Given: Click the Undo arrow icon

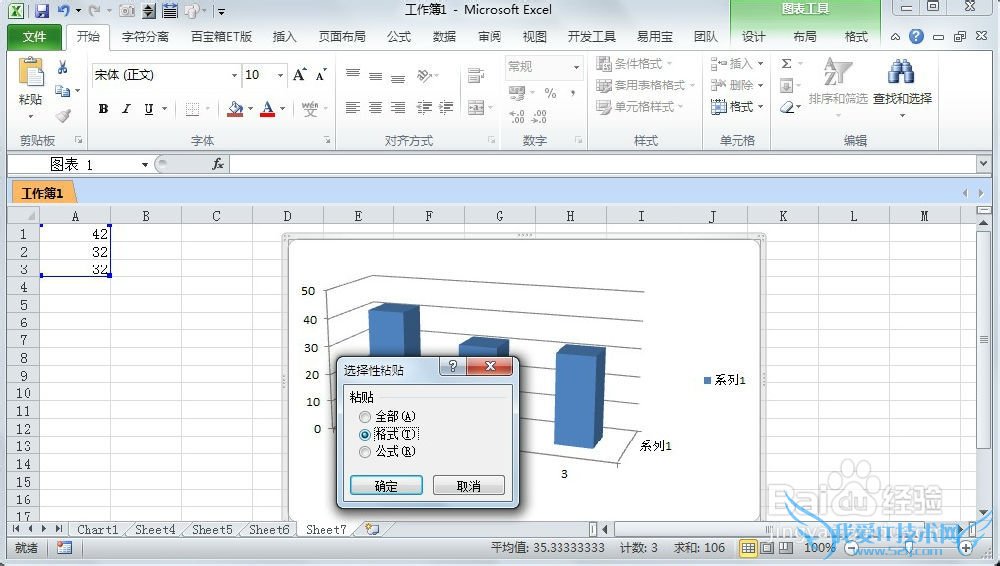Looking at the screenshot, I should pos(63,10).
